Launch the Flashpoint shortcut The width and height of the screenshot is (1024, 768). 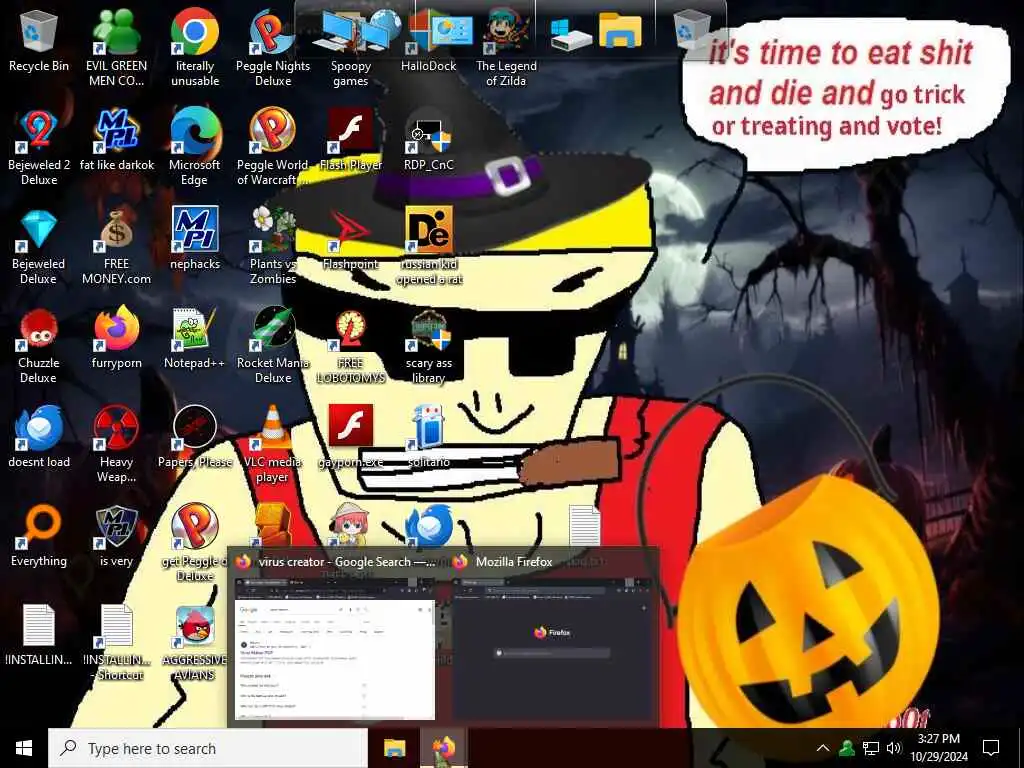(x=351, y=240)
